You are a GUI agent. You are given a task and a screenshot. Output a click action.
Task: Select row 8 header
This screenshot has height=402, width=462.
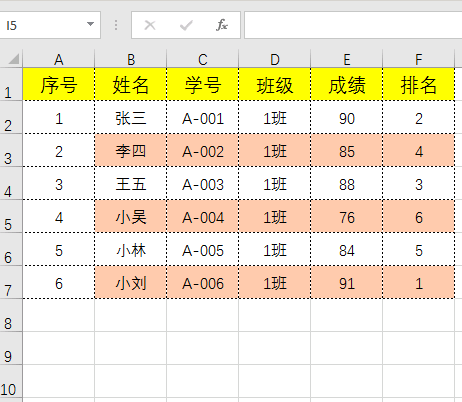11,315
